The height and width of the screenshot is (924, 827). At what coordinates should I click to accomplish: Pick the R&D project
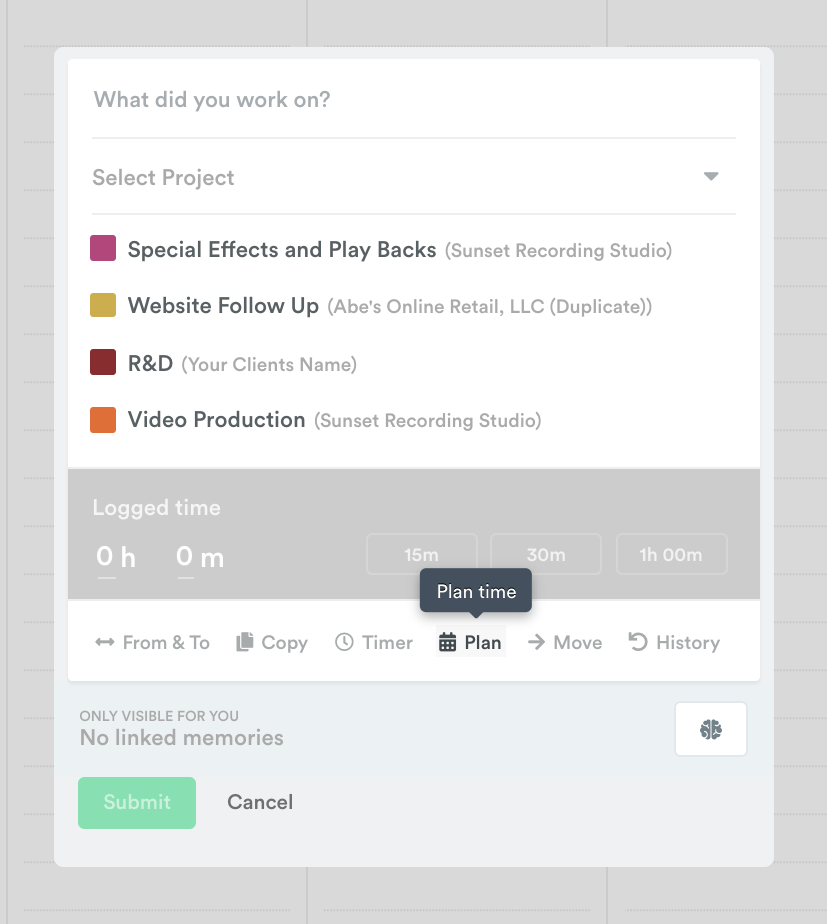(150, 363)
